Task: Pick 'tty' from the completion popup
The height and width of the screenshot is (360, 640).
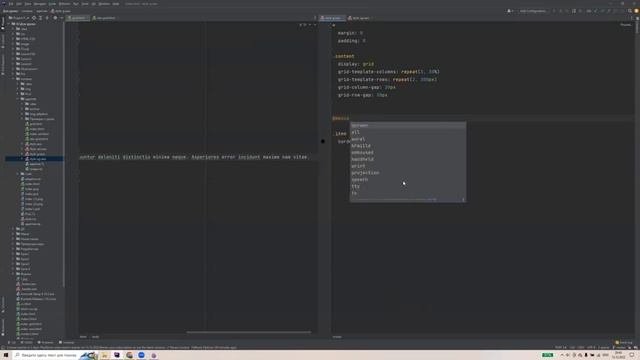Action: click(x=407, y=186)
